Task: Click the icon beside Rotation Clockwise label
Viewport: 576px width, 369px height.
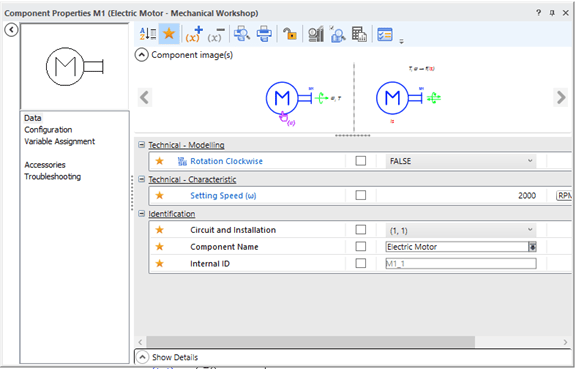Action: [x=182, y=161]
